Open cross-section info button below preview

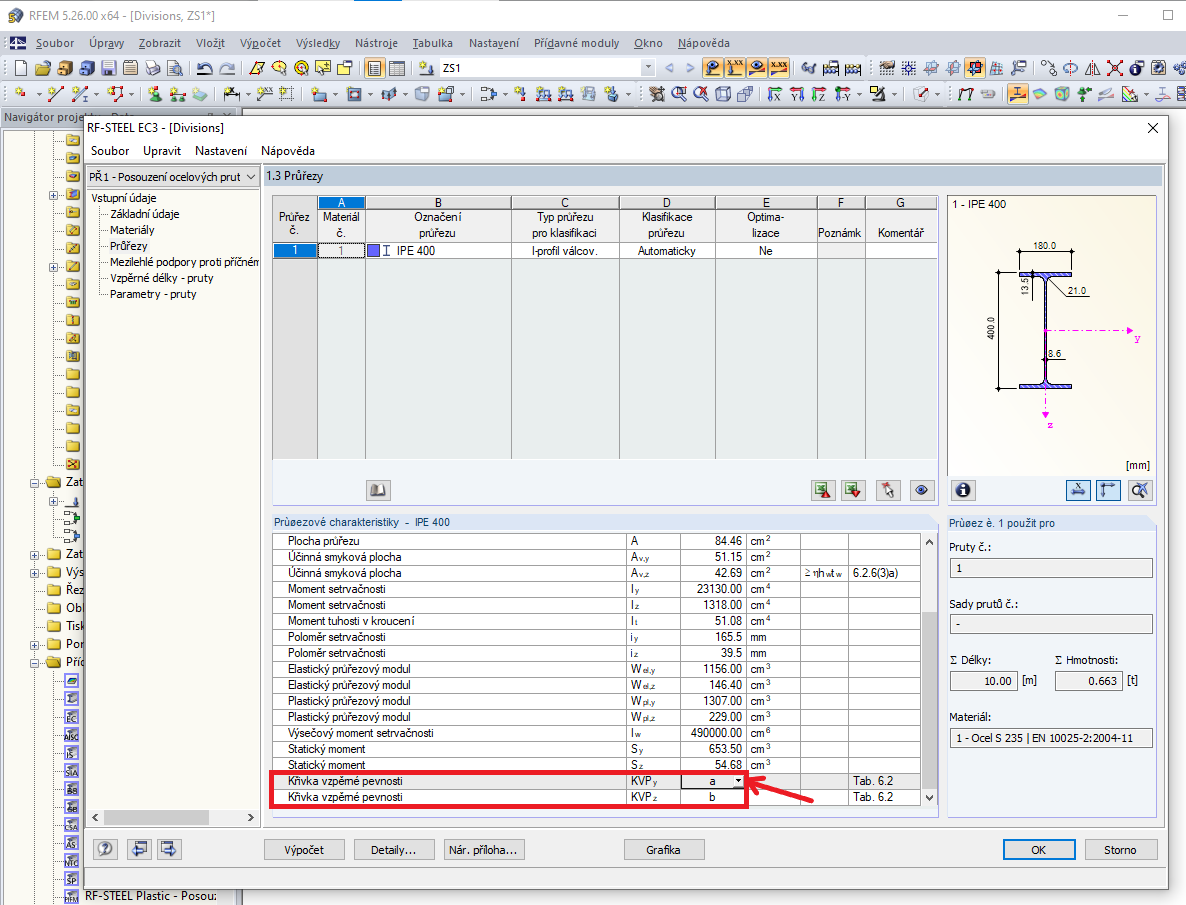tap(963, 490)
